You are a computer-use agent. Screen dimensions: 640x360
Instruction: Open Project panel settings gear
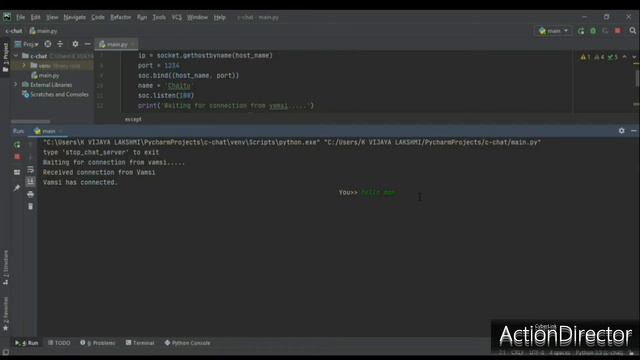click(x=75, y=44)
